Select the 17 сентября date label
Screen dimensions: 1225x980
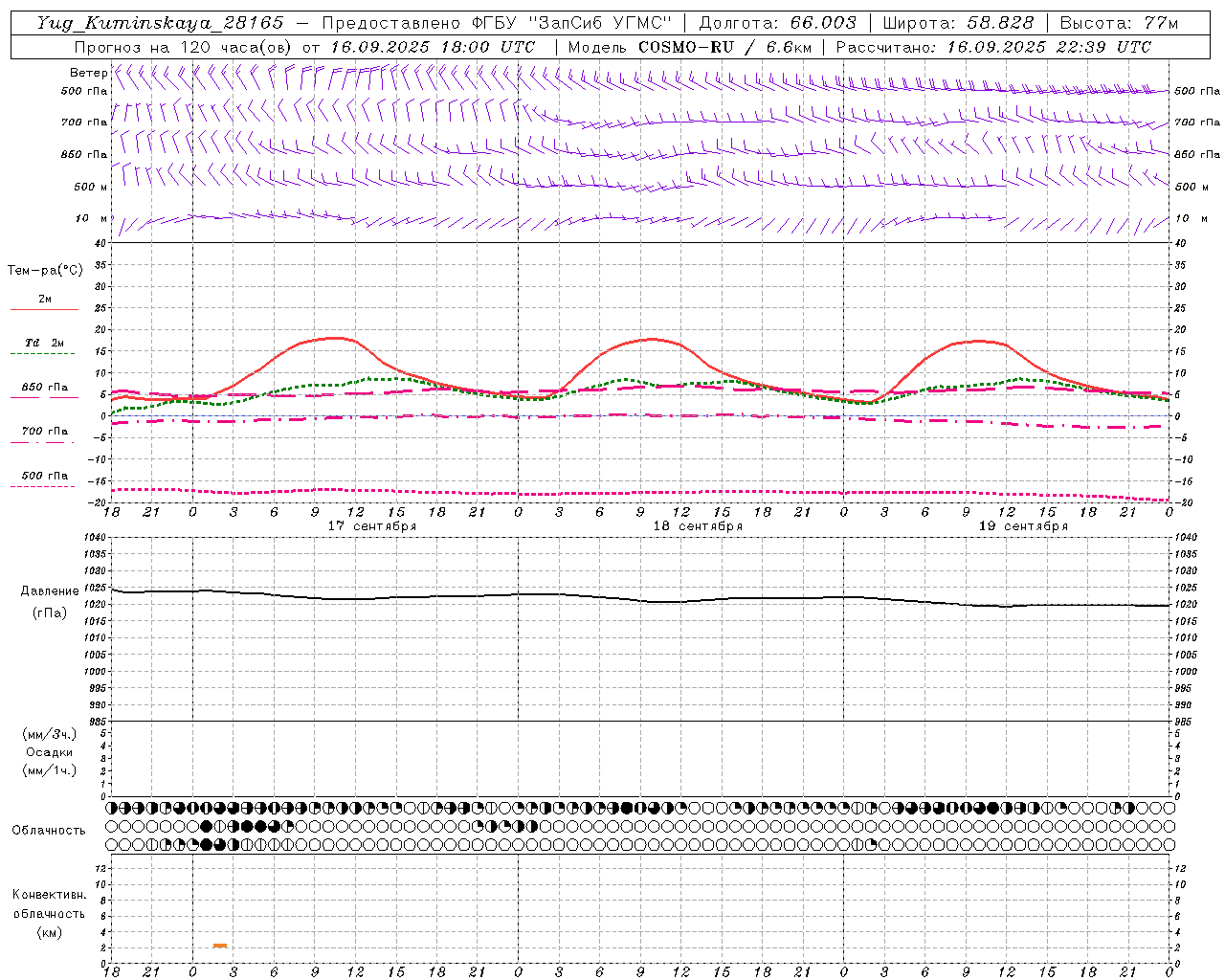372,526
